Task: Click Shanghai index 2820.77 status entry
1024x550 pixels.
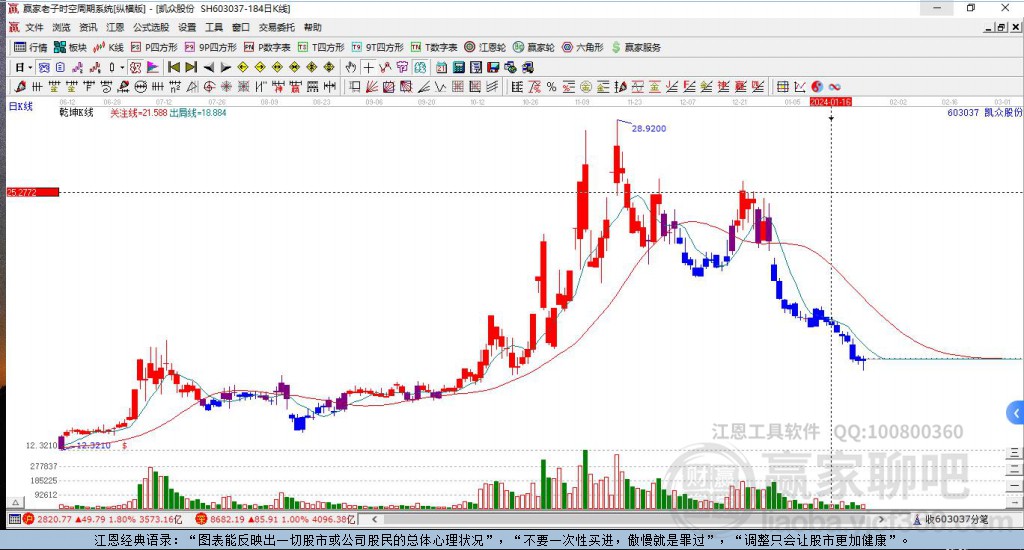Action: tap(103, 519)
